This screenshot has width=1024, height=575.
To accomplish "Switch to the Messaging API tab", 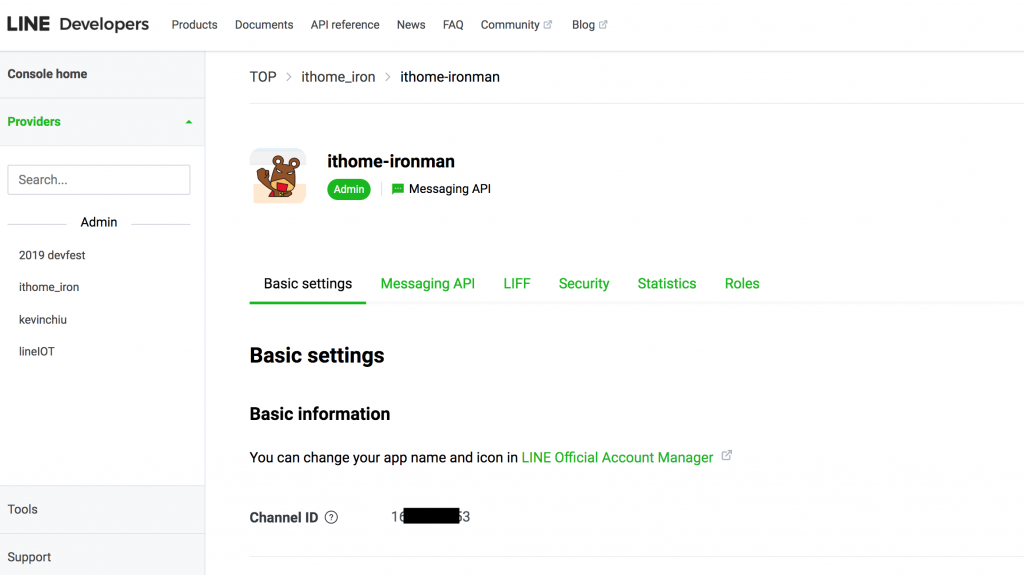I will [x=428, y=284].
